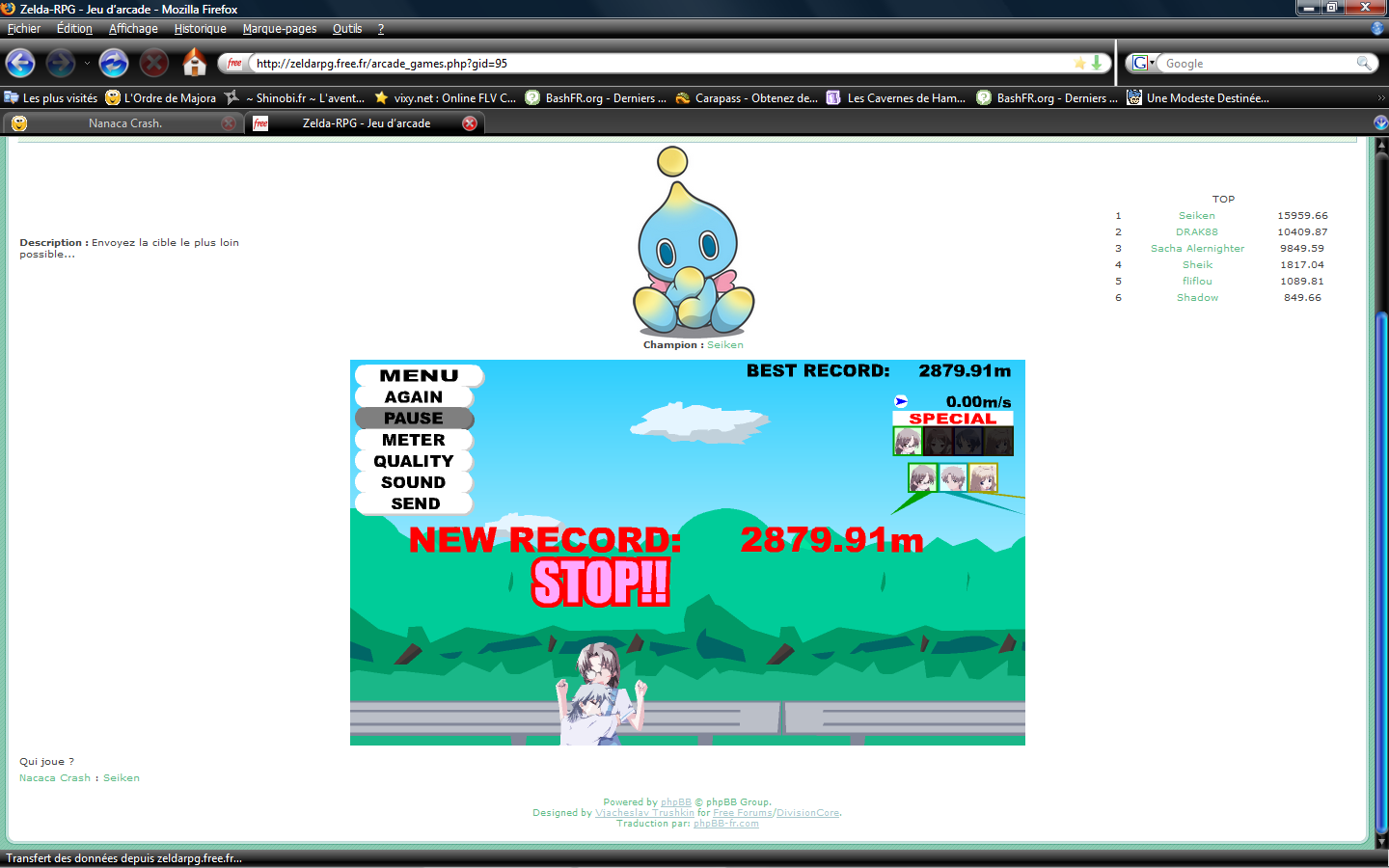The width and height of the screenshot is (1389, 868).
Task: Open the Outils menu
Action: pyautogui.click(x=347, y=29)
